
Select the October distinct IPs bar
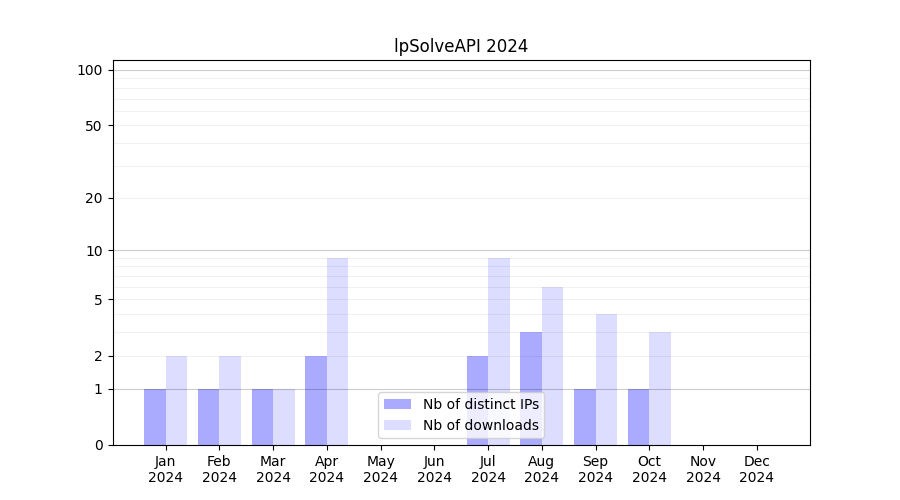coord(638,417)
